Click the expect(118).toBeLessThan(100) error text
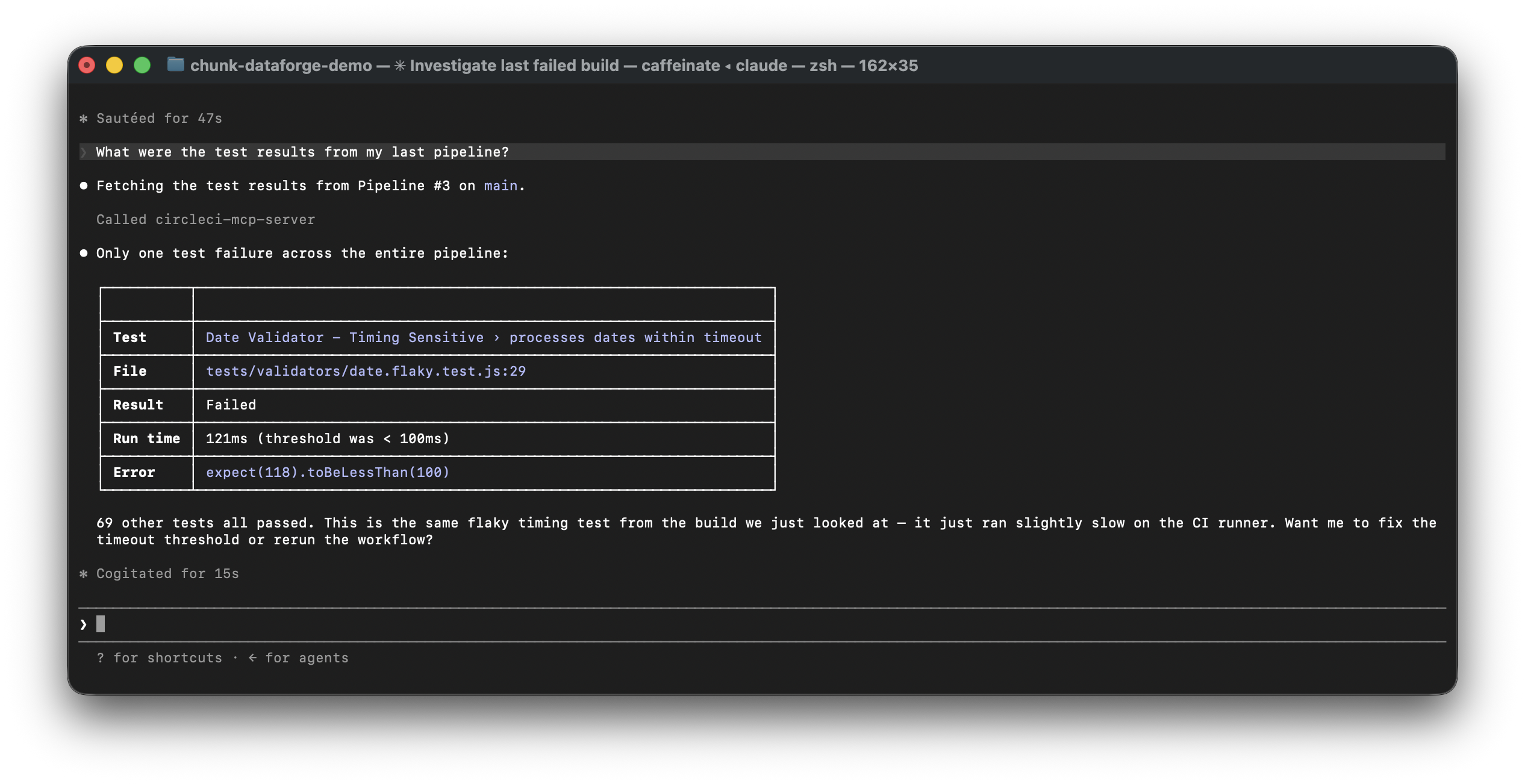This screenshot has width=1525, height=784. coord(328,473)
